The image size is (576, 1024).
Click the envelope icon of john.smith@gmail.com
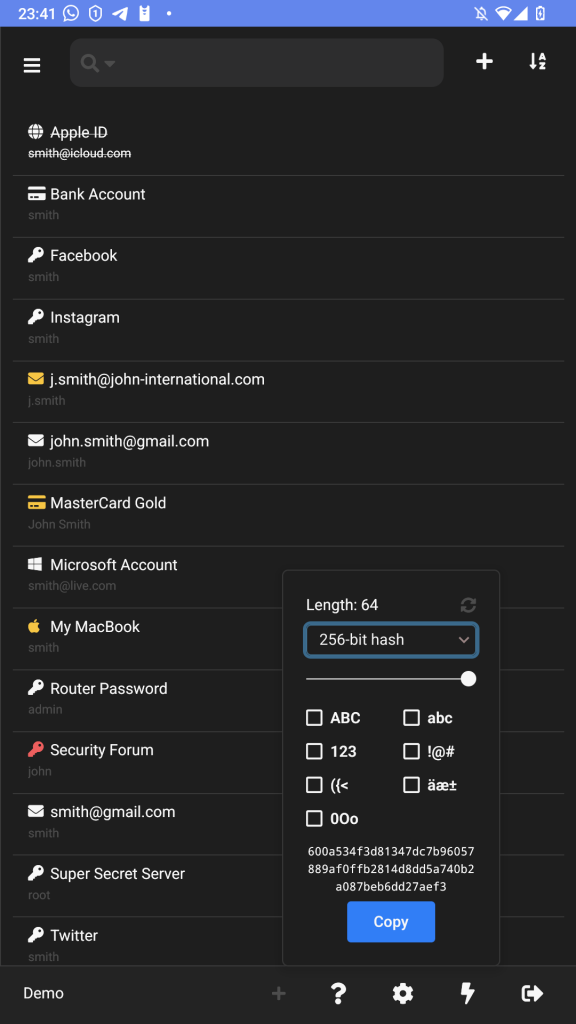(36, 441)
